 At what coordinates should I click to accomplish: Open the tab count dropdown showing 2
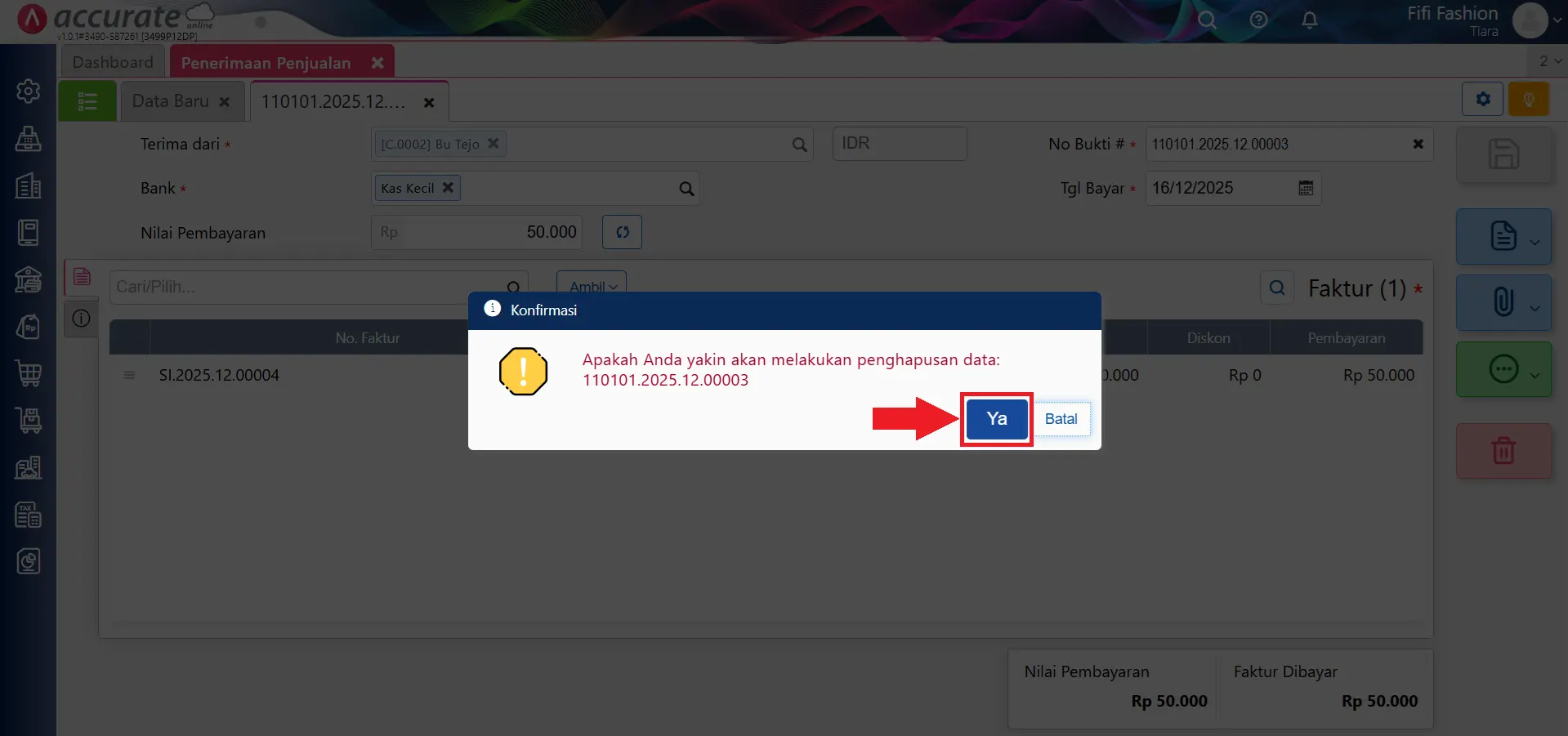coord(1546,60)
